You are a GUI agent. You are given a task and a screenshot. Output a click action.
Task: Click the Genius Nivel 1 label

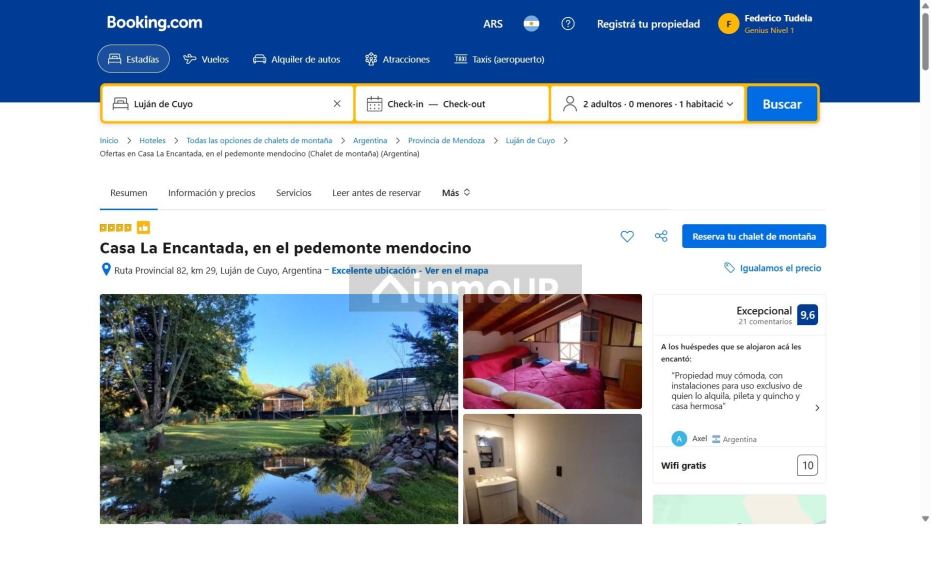[x=769, y=30]
